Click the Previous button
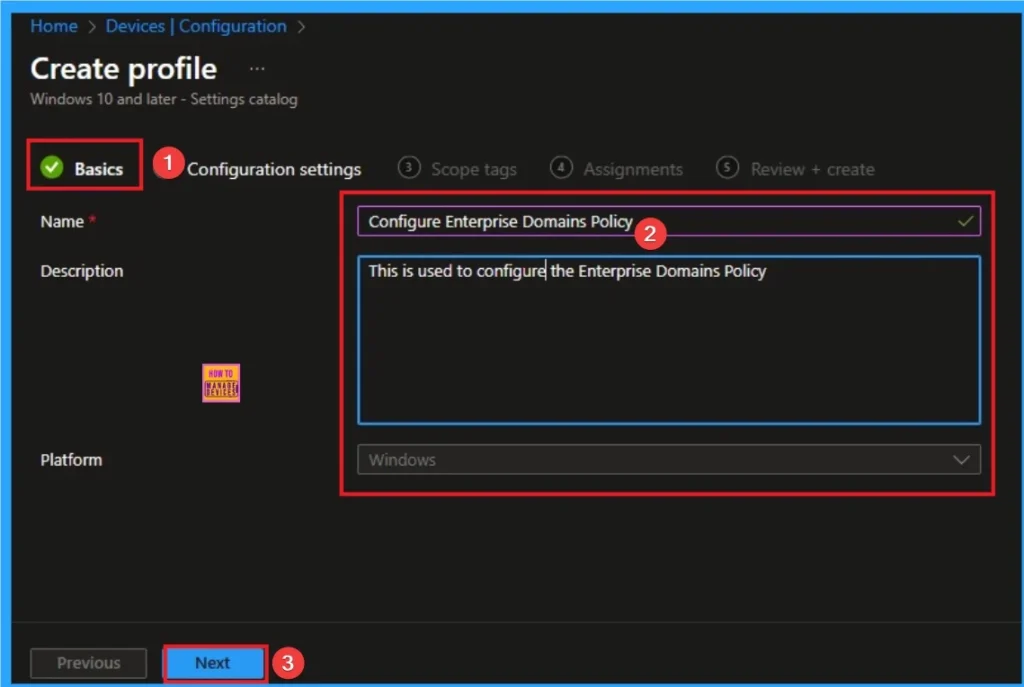 tap(88, 662)
